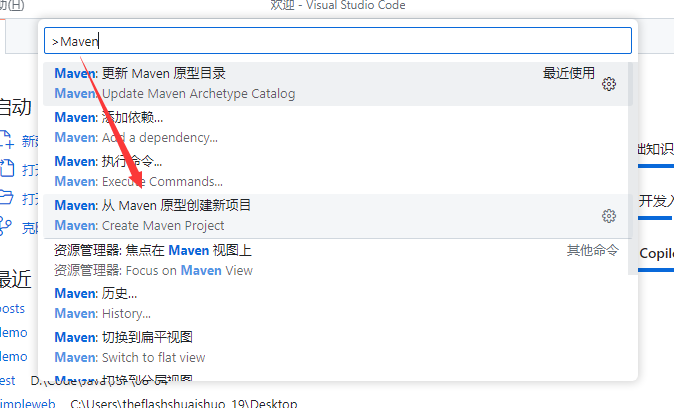The width and height of the screenshot is (674, 408).
Task: Select Maven: Create Maven Project command
Action: click(300, 215)
